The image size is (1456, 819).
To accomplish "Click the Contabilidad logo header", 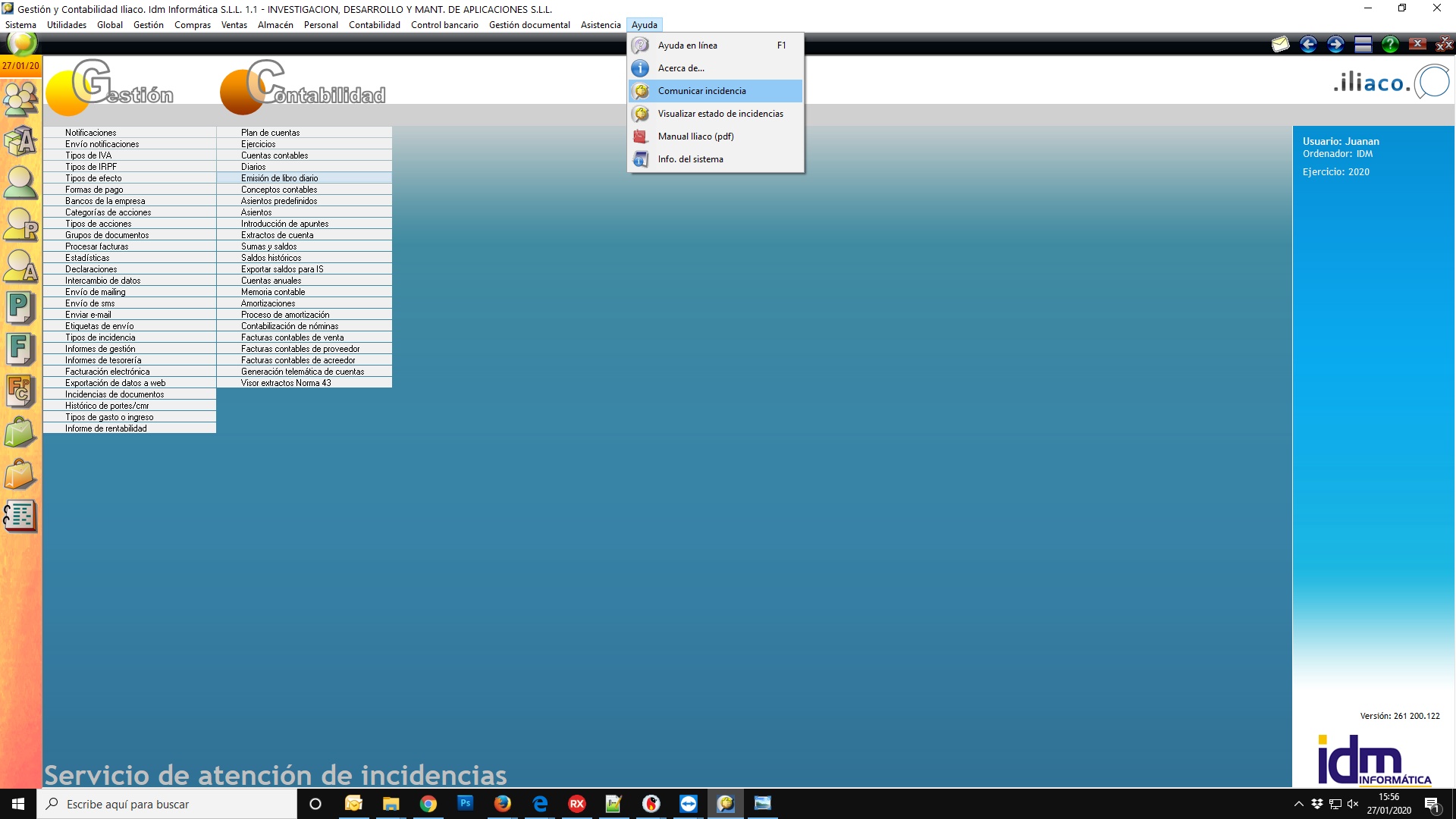I will click(x=303, y=87).
